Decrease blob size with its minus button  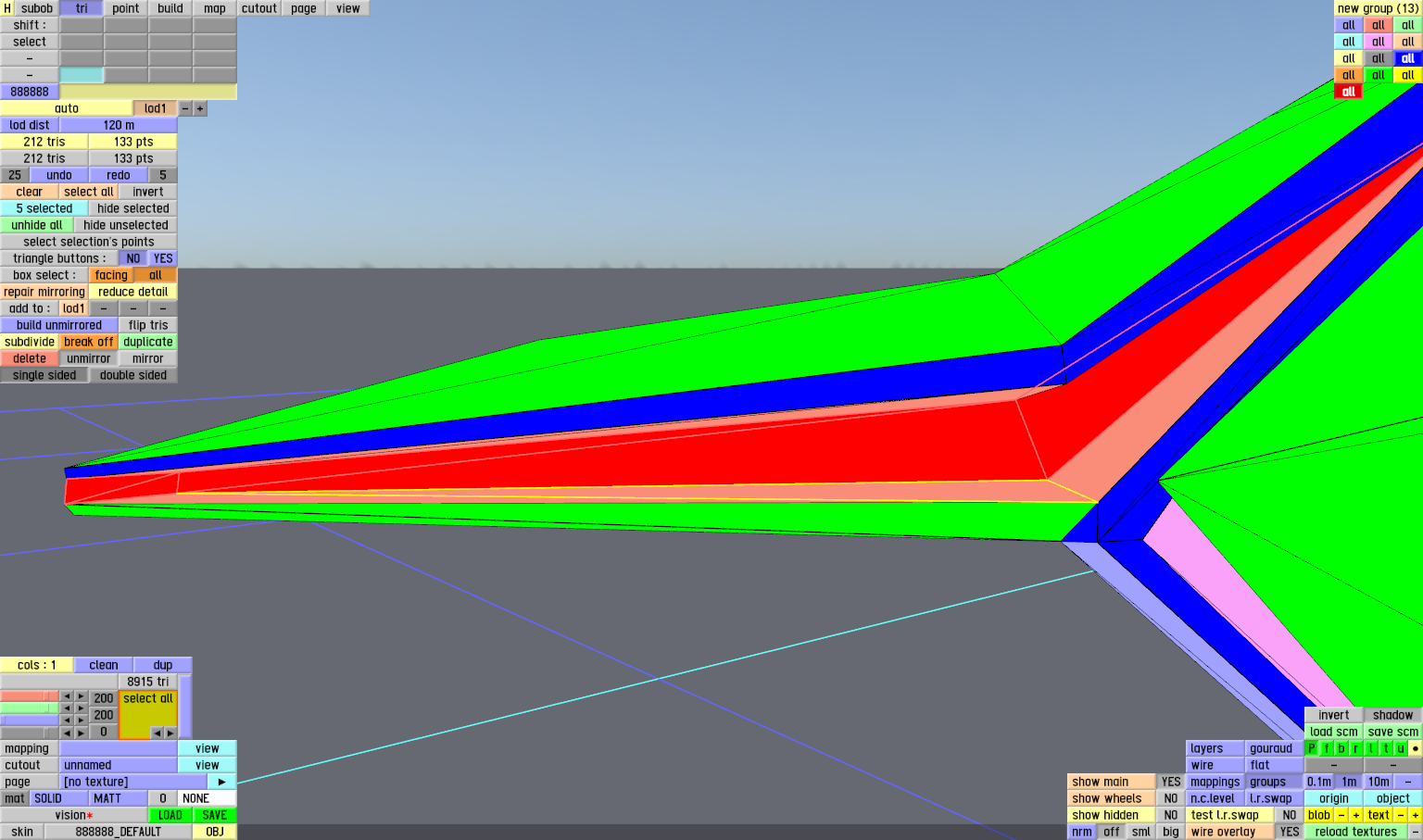1341,815
